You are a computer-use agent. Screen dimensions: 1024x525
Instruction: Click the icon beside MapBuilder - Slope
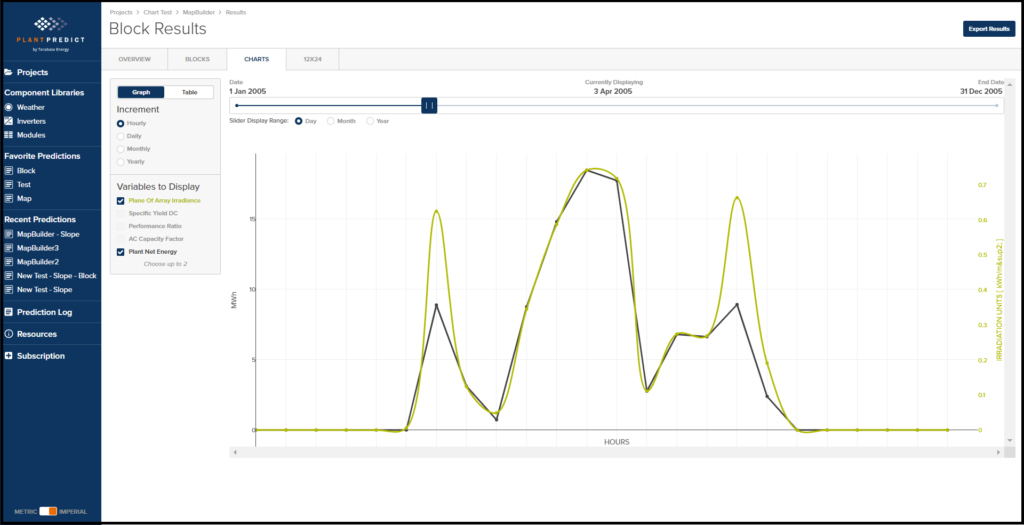pyautogui.click(x=8, y=234)
